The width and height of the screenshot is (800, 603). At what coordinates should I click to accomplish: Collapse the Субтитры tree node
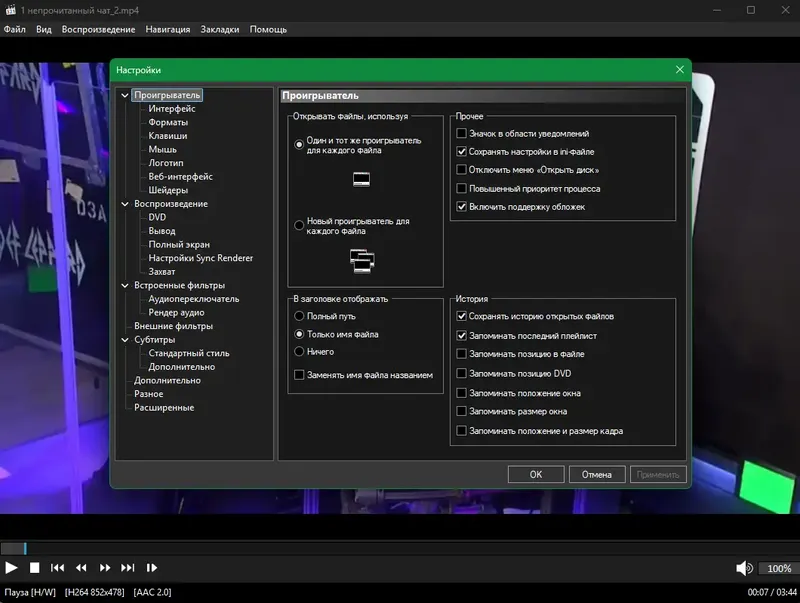tap(124, 339)
